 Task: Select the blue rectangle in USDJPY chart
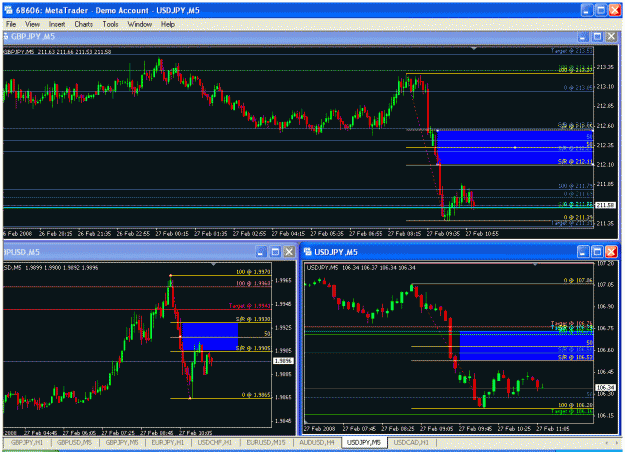pos(526,346)
